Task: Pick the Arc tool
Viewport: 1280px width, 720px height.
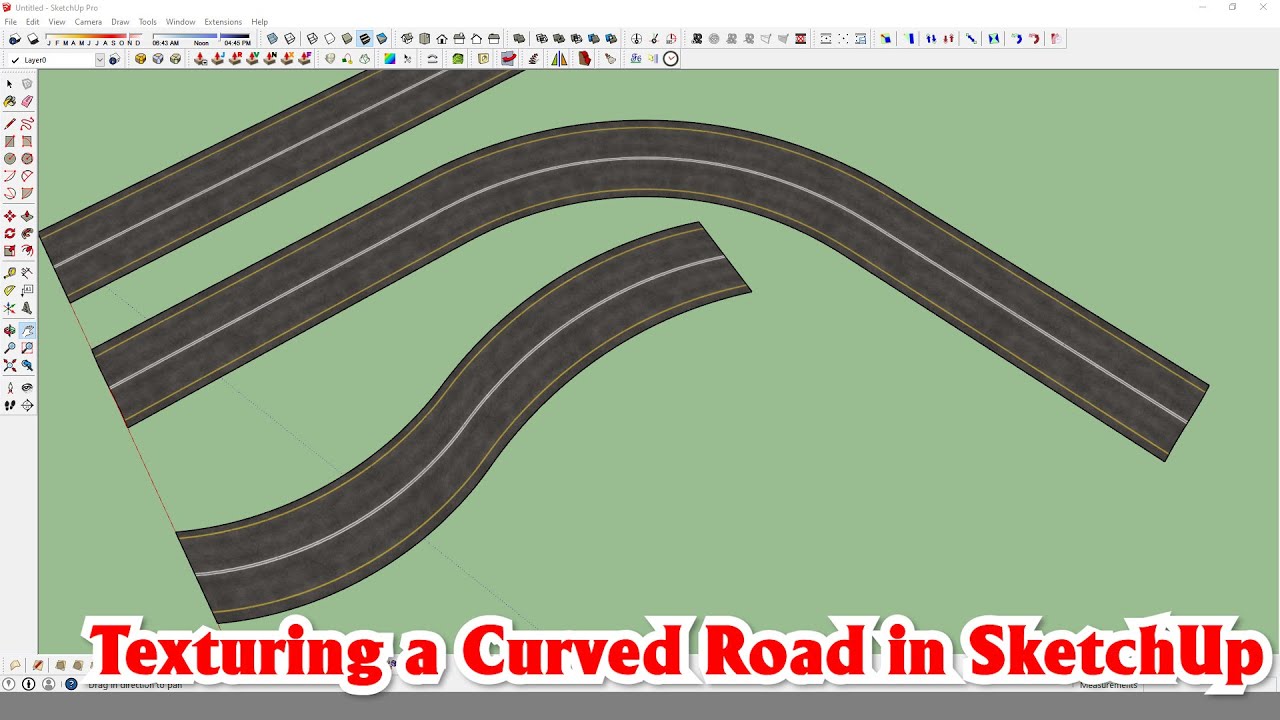Action: pos(10,176)
